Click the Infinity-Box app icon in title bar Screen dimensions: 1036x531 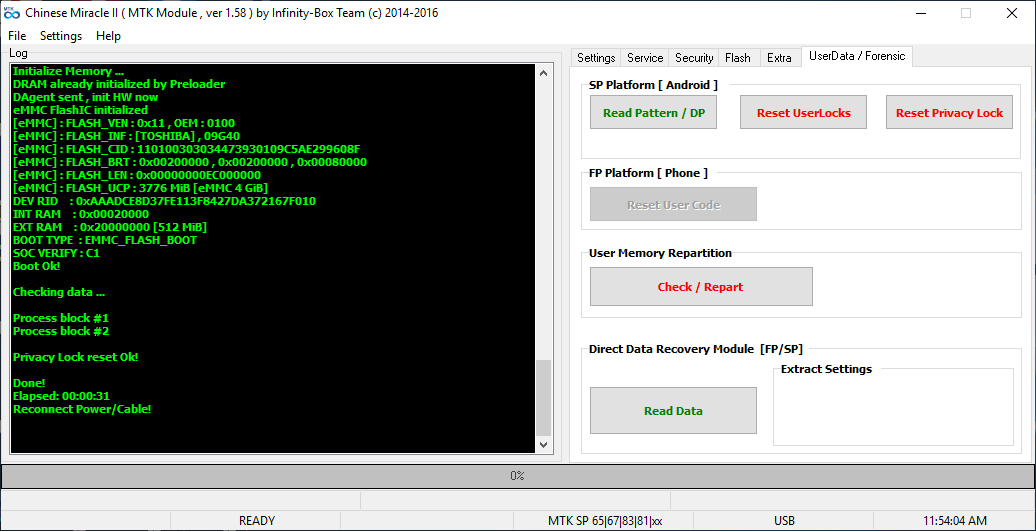point(12,13)
